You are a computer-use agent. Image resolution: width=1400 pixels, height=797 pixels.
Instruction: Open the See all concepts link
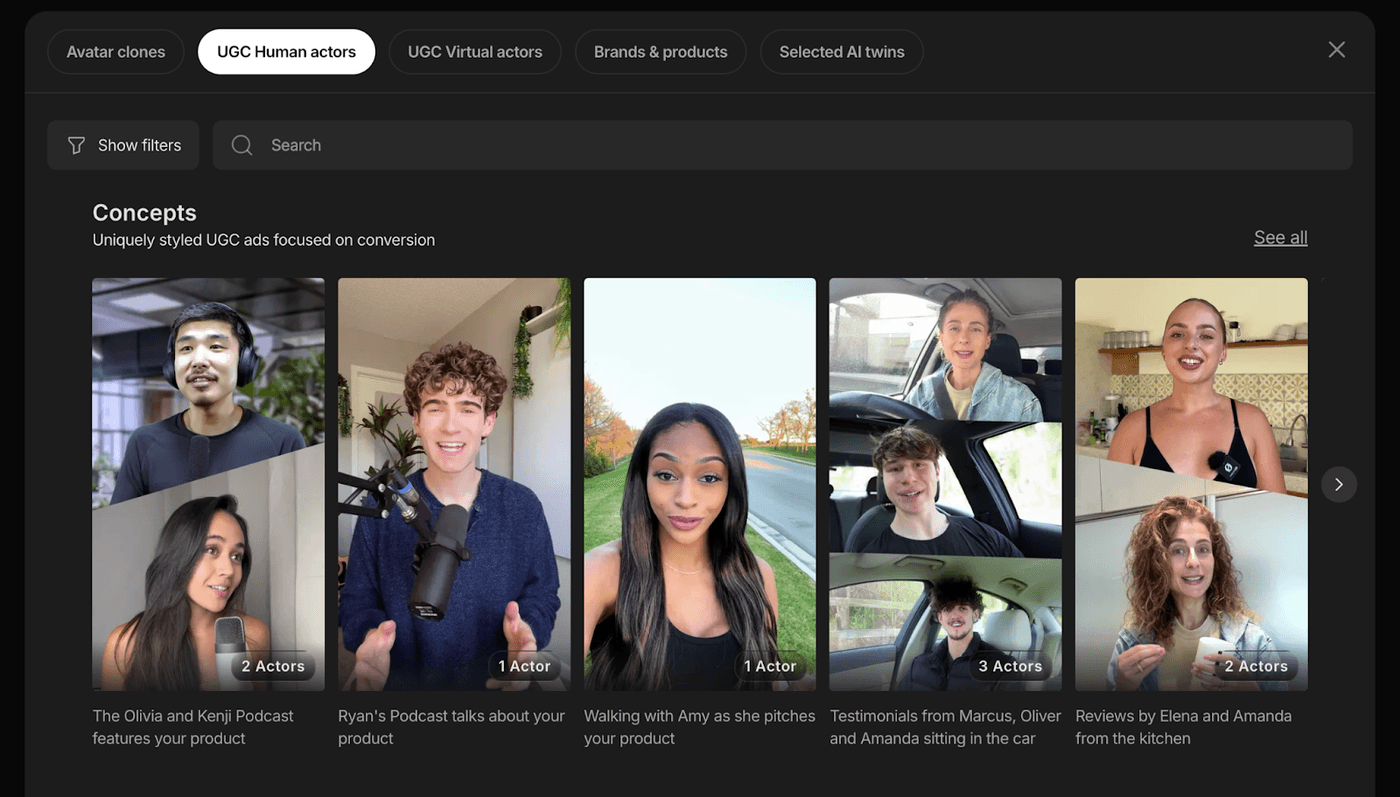coord(1280,237)
